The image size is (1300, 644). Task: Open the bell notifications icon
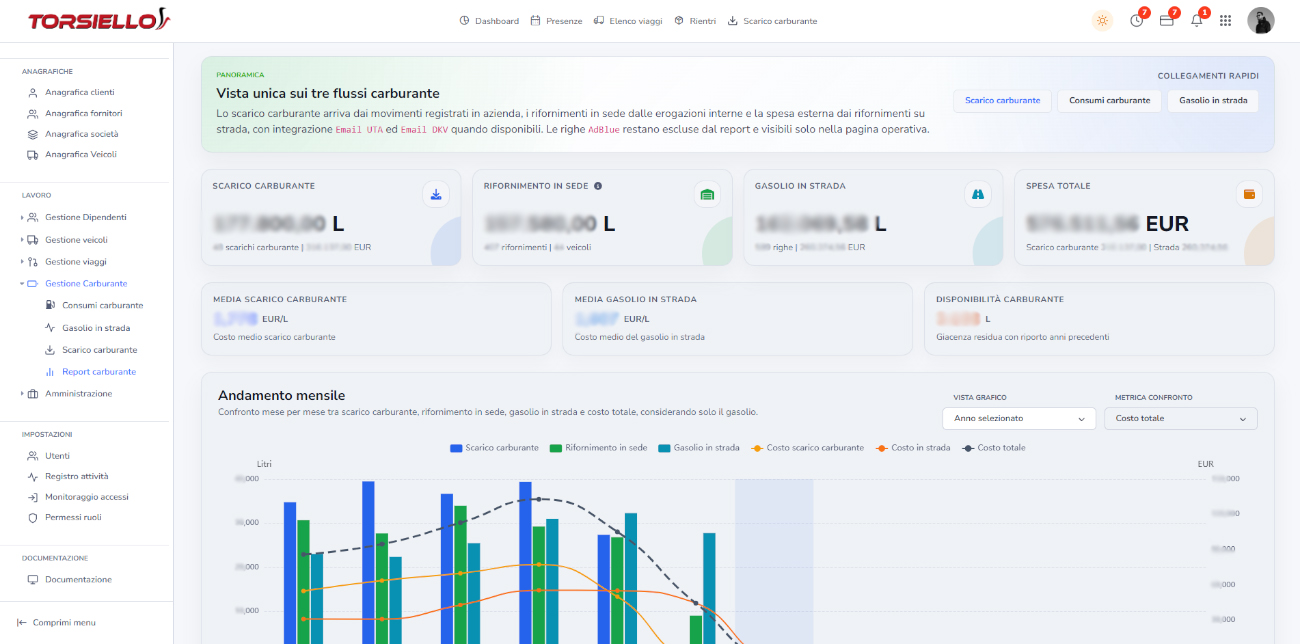pyautogui.click(x=1196, y=20)
